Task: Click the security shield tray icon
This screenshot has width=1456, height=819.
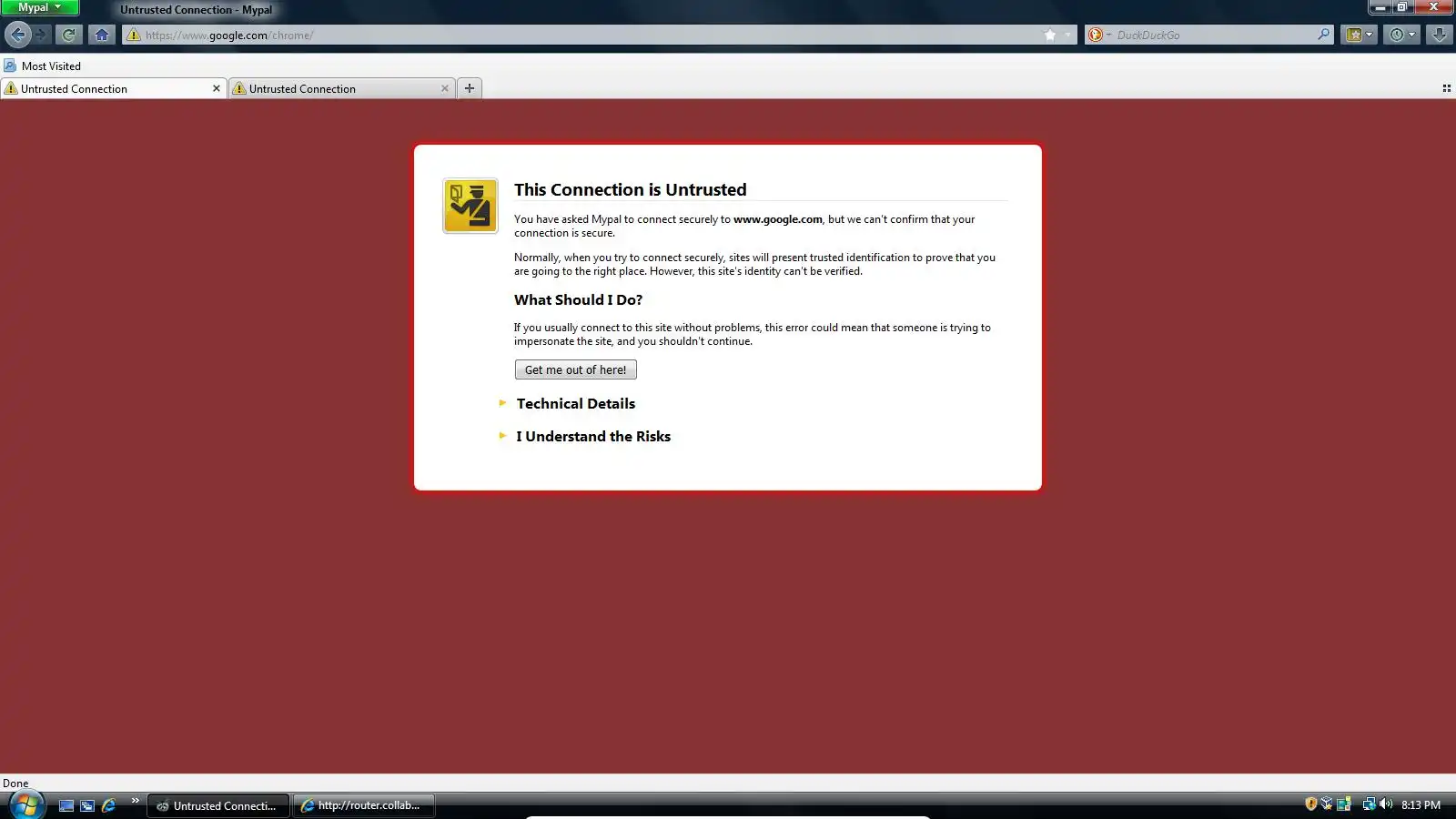Action: 1310,804
